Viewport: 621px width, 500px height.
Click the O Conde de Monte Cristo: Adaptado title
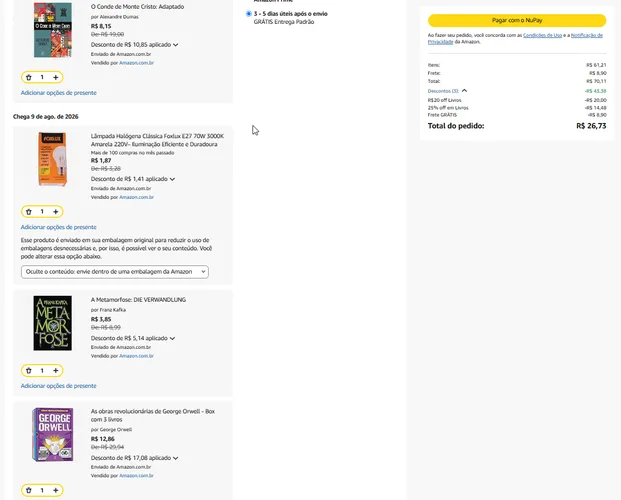pyautogui.click(x=137, y=7)
